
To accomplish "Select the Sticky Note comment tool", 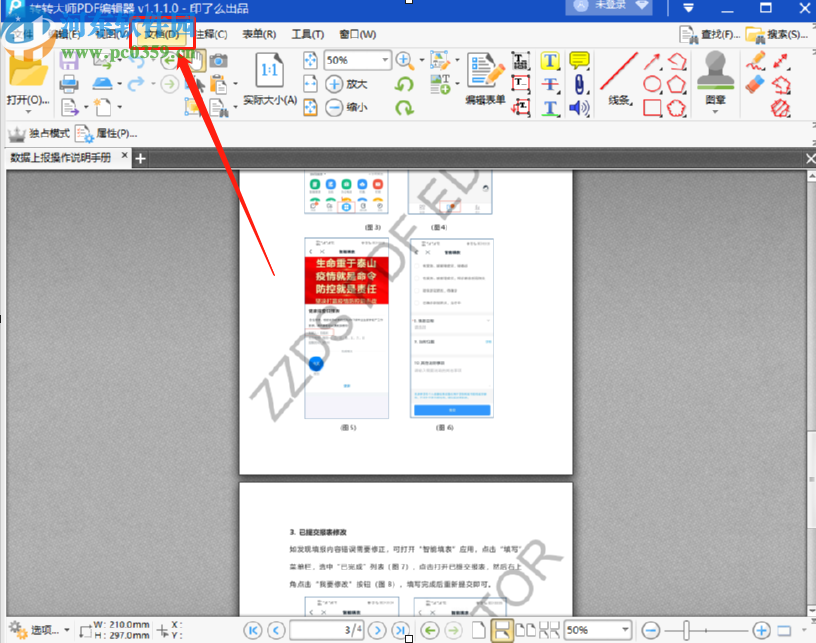I will coord(579,60).
